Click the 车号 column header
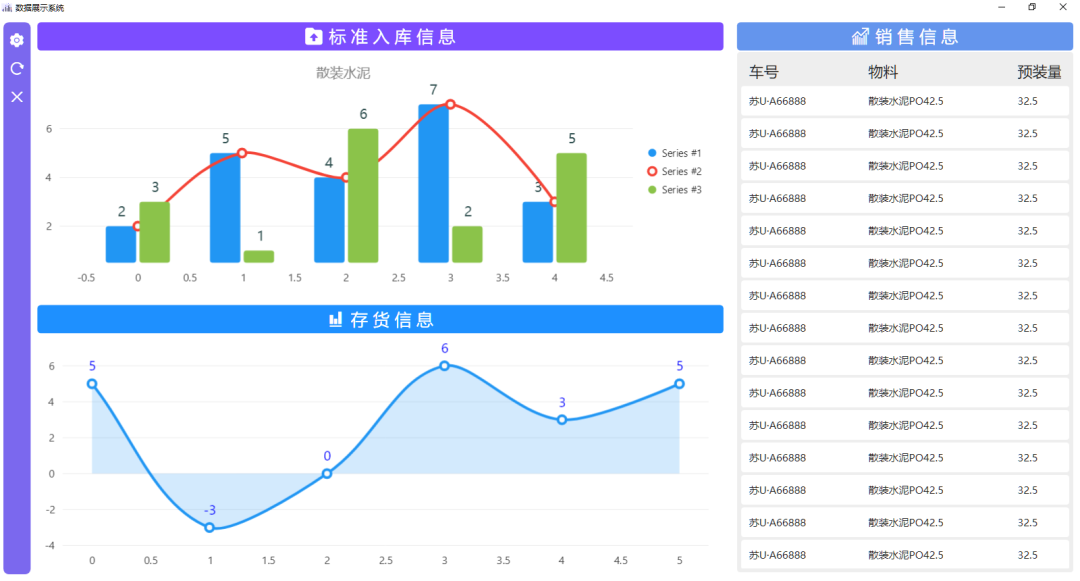1080x581 pixels. 764,72
